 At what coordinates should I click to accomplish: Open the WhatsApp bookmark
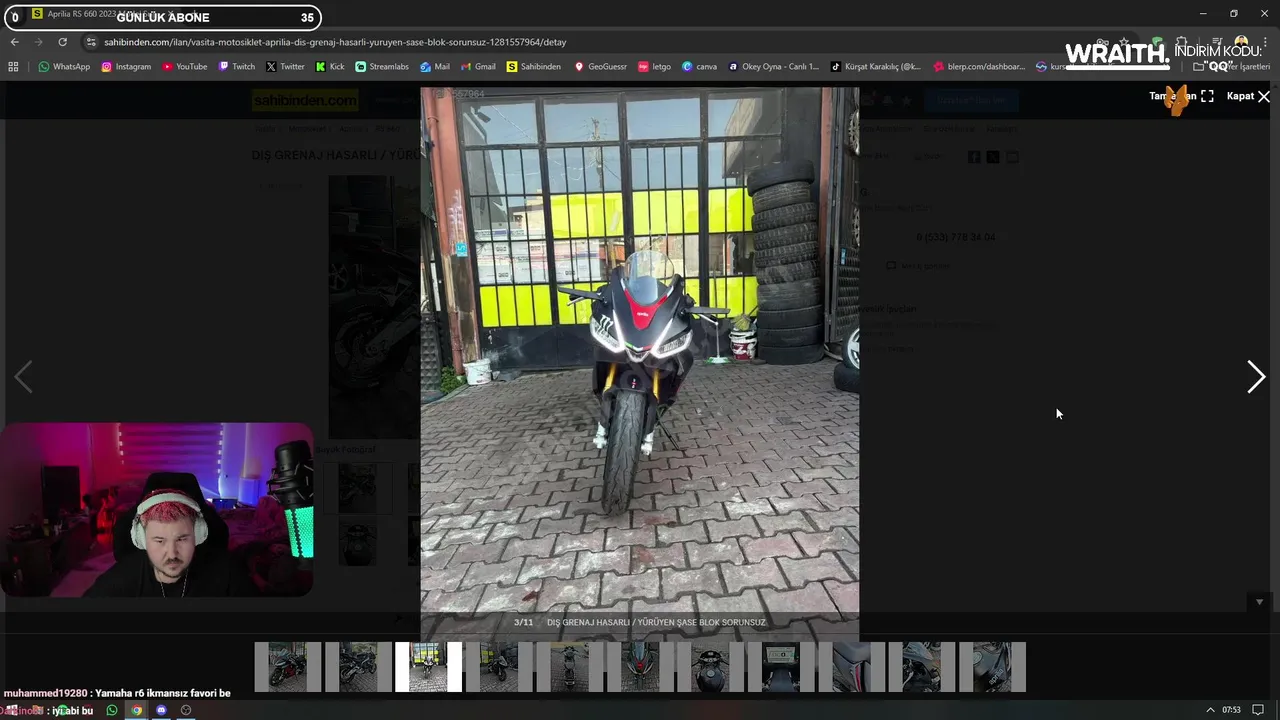pyautogui.click(x=64, y=67)
